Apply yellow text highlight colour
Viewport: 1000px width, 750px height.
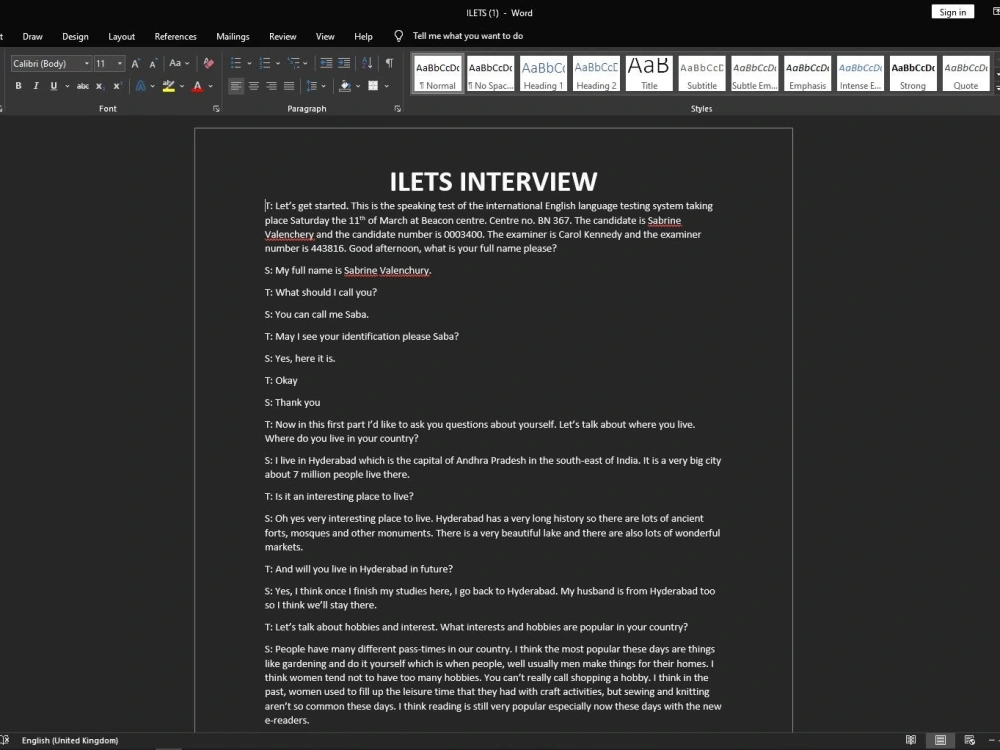coord(168,86)
